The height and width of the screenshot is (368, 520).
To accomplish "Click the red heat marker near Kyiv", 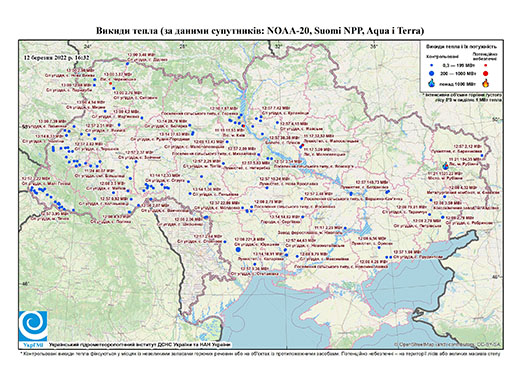I will pos(243,126).
